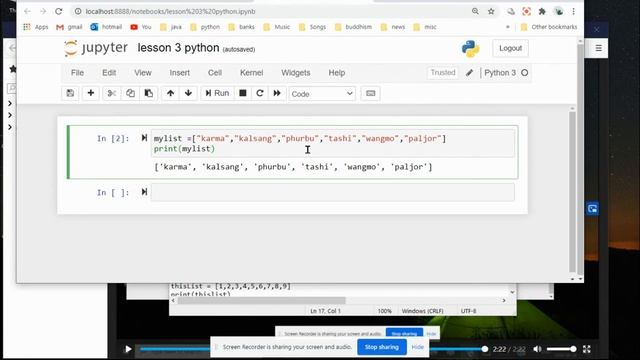Viewport: 640px width, 360px height.
Task: Restart the kernel icon
Action: pyautogui.click(x=260, y=93)
